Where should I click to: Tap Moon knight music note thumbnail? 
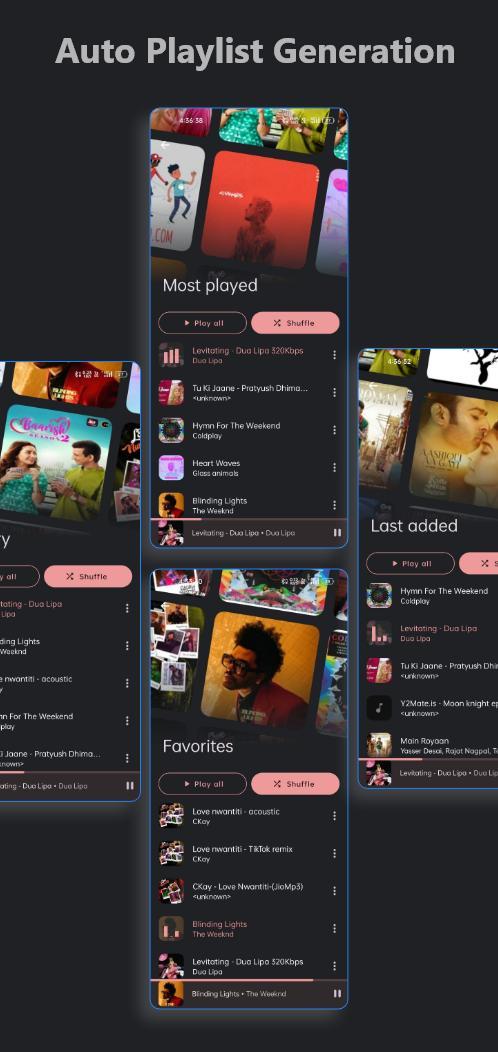(379, 708)
